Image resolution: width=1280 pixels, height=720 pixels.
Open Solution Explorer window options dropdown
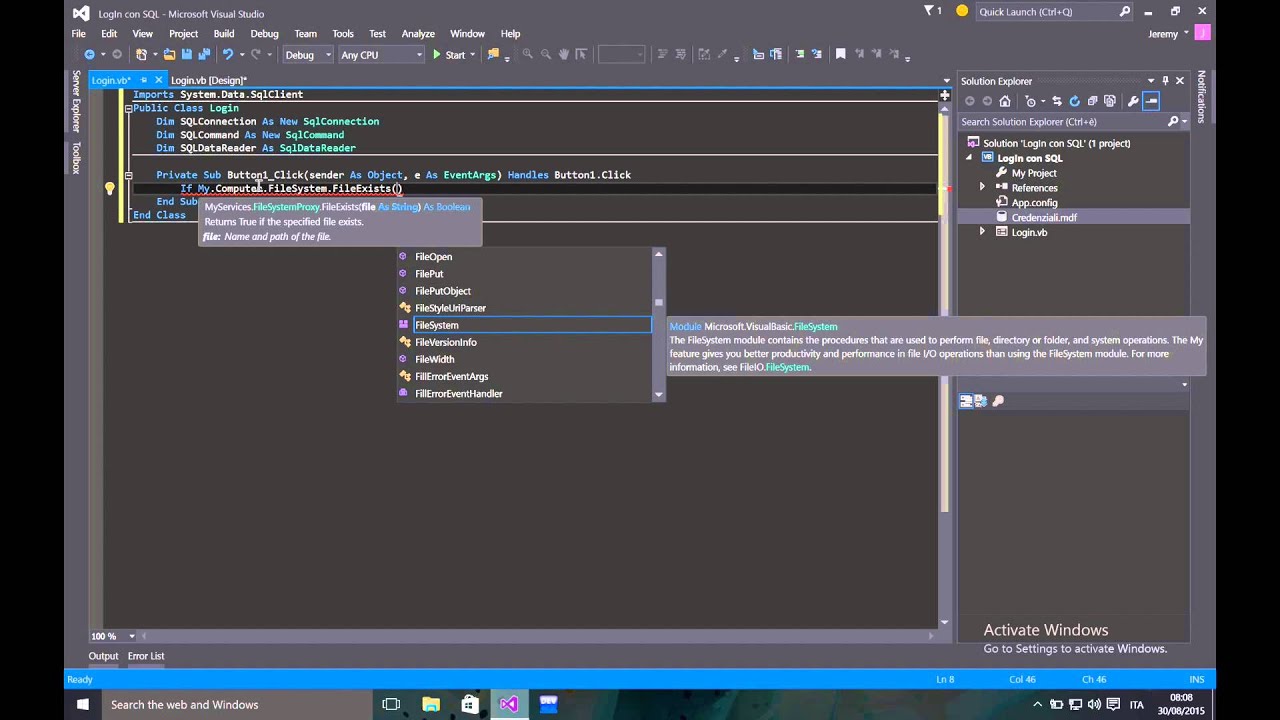coord(1151,81)
